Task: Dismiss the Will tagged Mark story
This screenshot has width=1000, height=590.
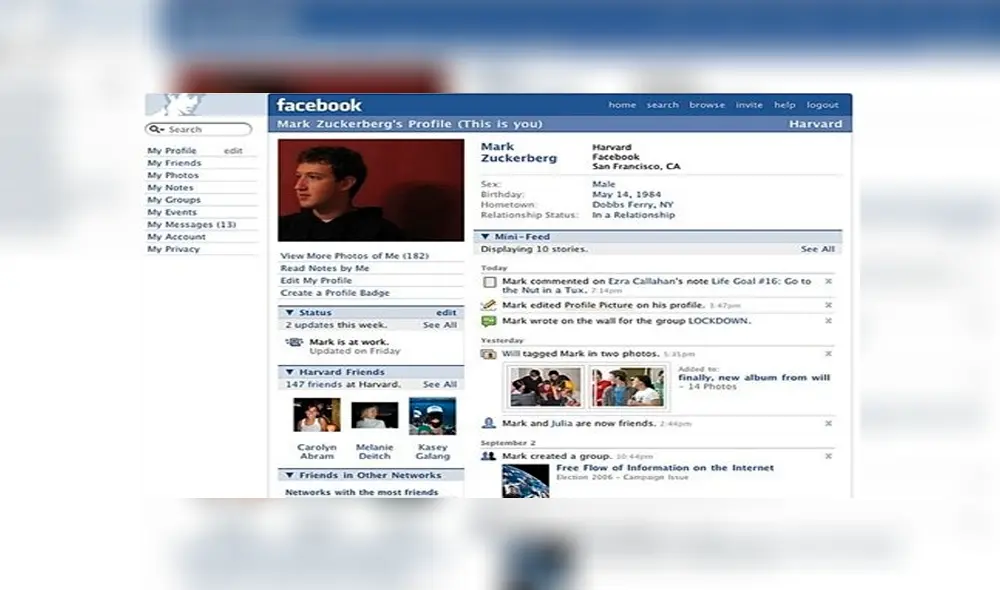Action: (x=827, y=353)
